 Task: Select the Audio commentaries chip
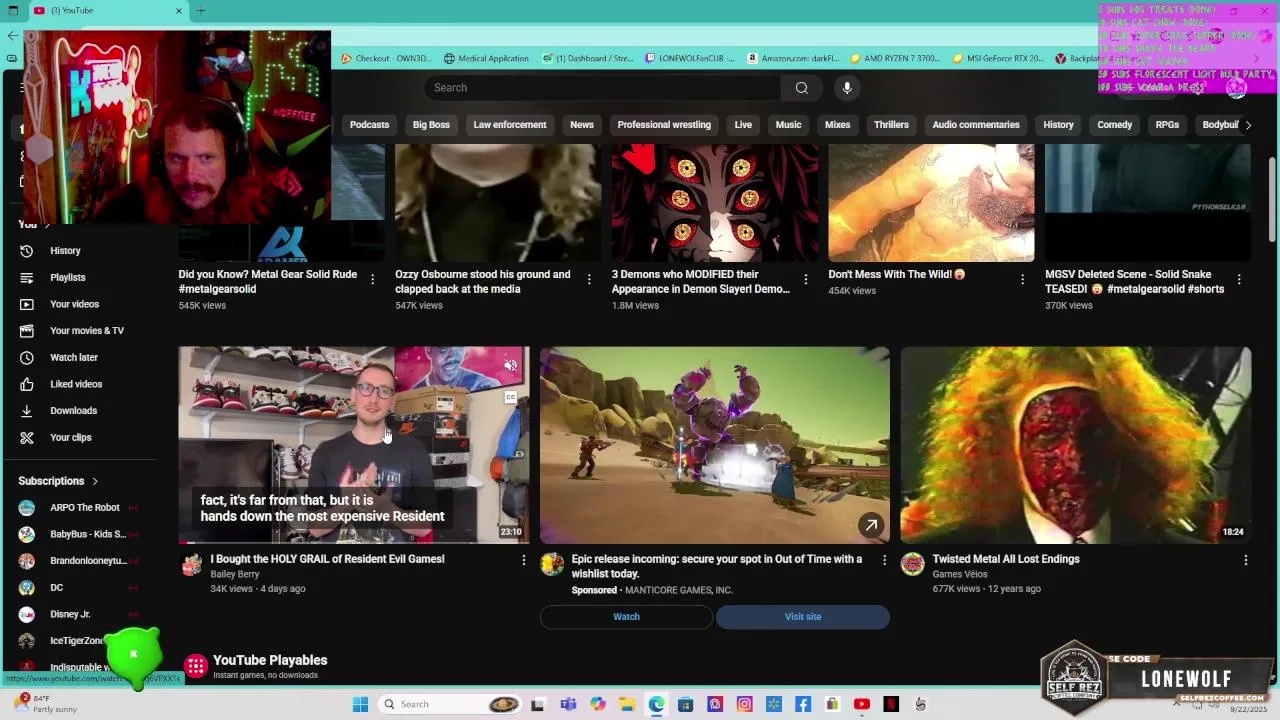[x=976, y=125]
